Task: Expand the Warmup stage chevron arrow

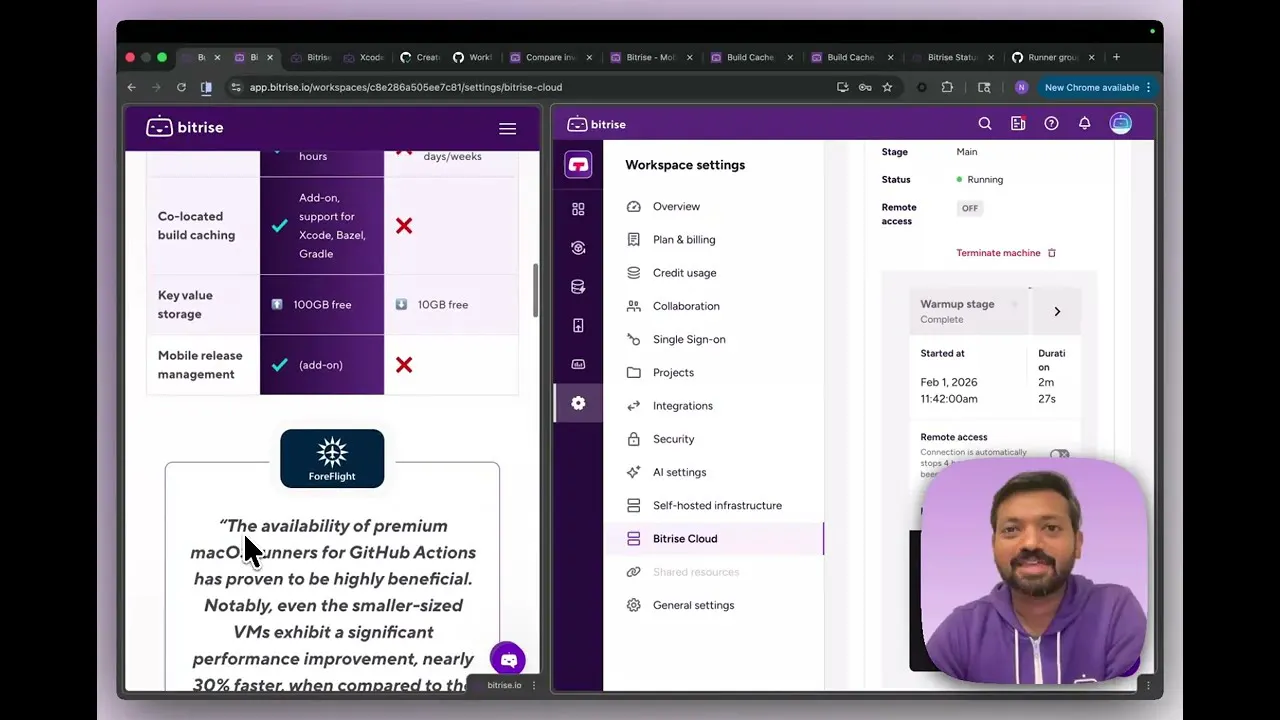Action: coord(1057,311)
